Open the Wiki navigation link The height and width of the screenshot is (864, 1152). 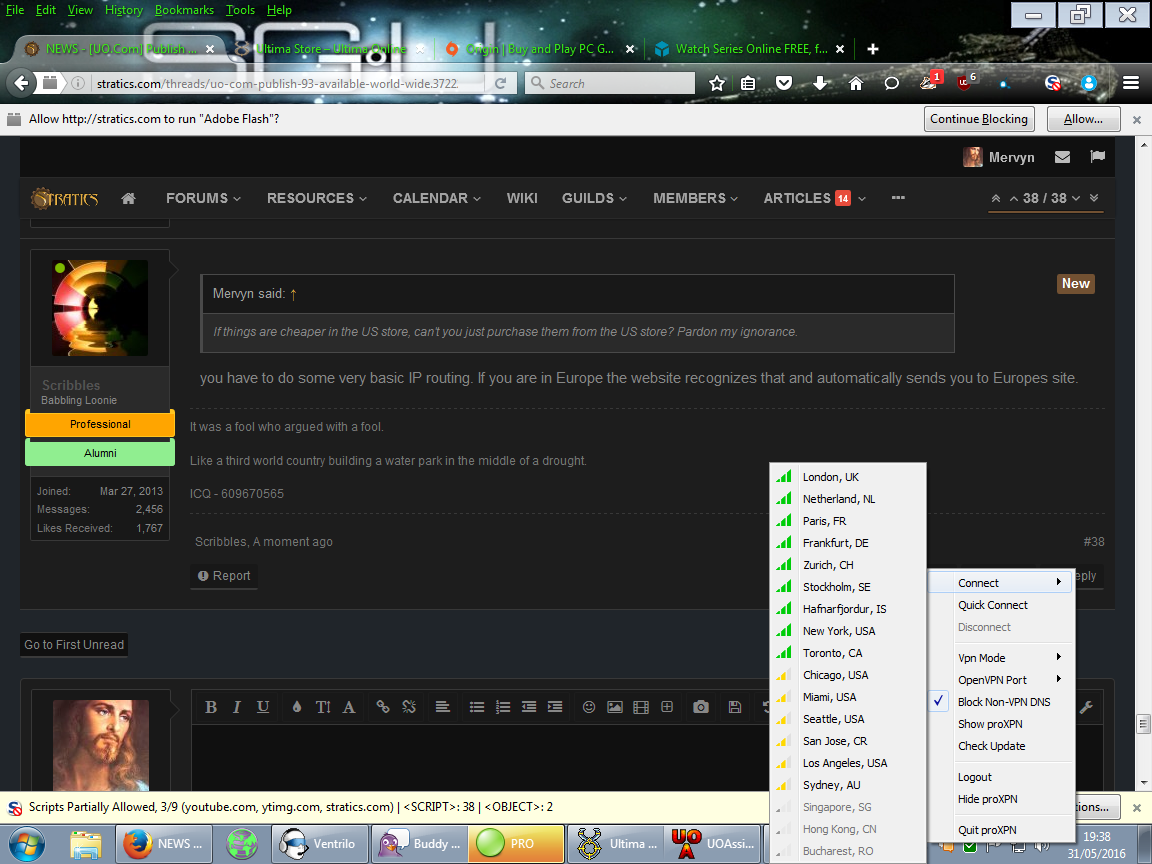522,198
